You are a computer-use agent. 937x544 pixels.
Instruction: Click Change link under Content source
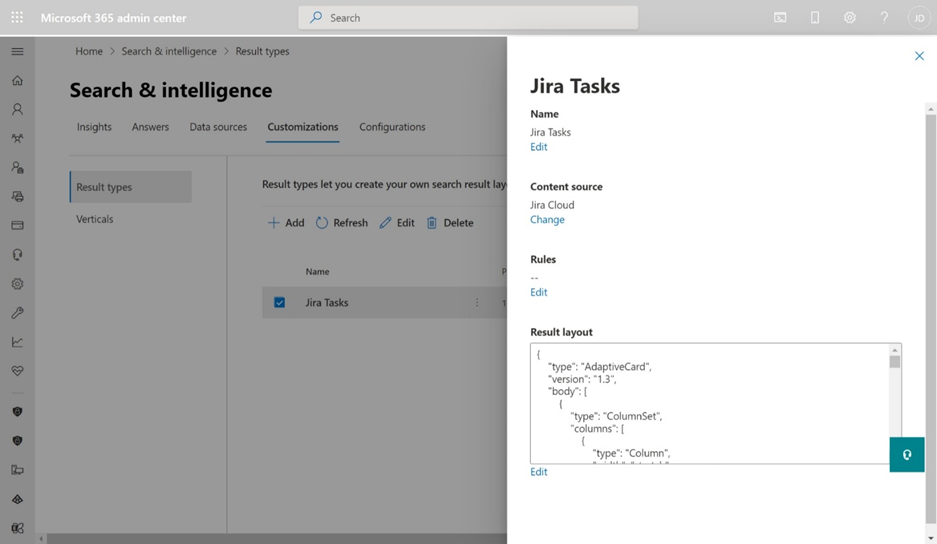pos(547,219)
